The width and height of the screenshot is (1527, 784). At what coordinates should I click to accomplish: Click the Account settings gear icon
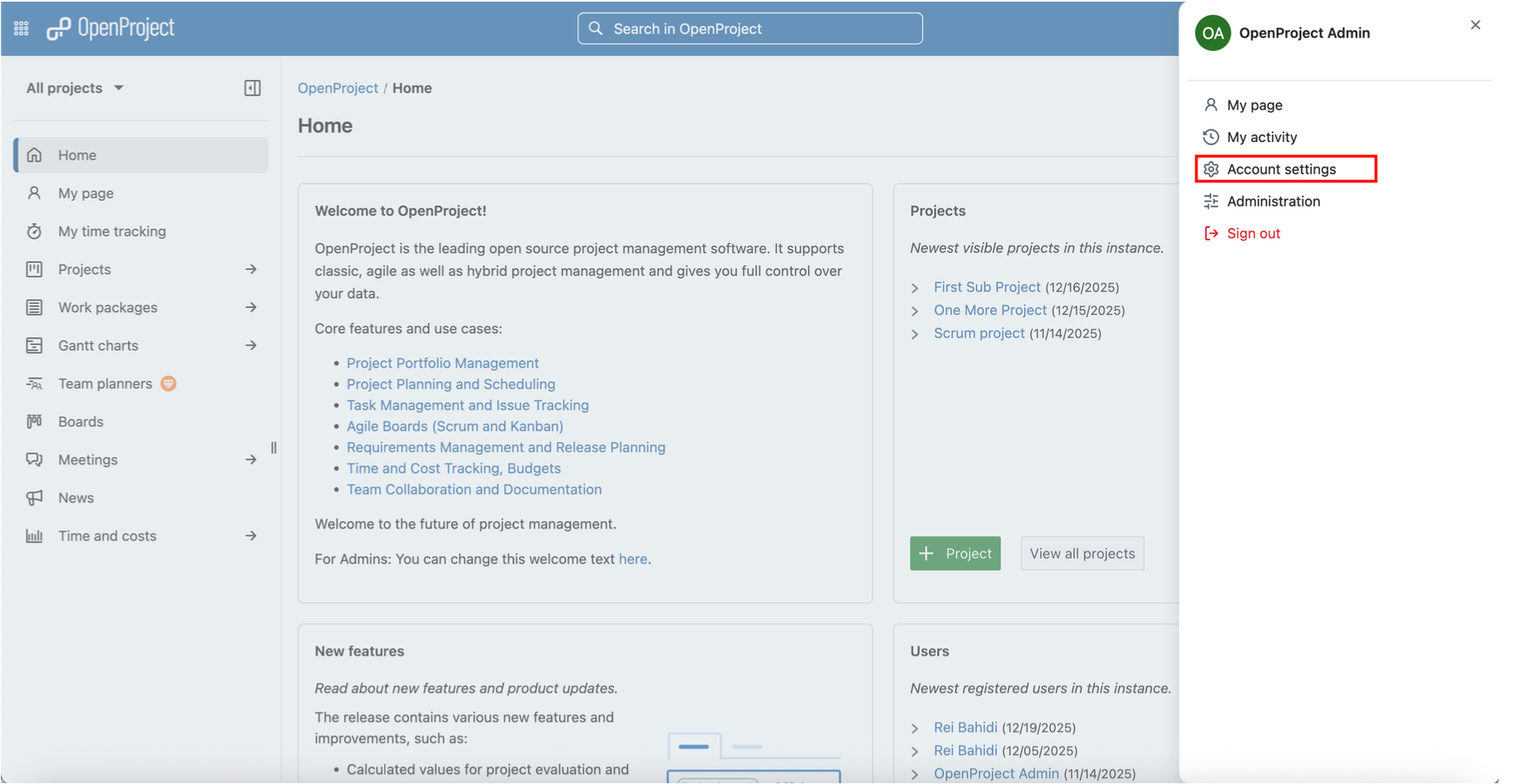pyautogui.click(x=1211, y=169)
